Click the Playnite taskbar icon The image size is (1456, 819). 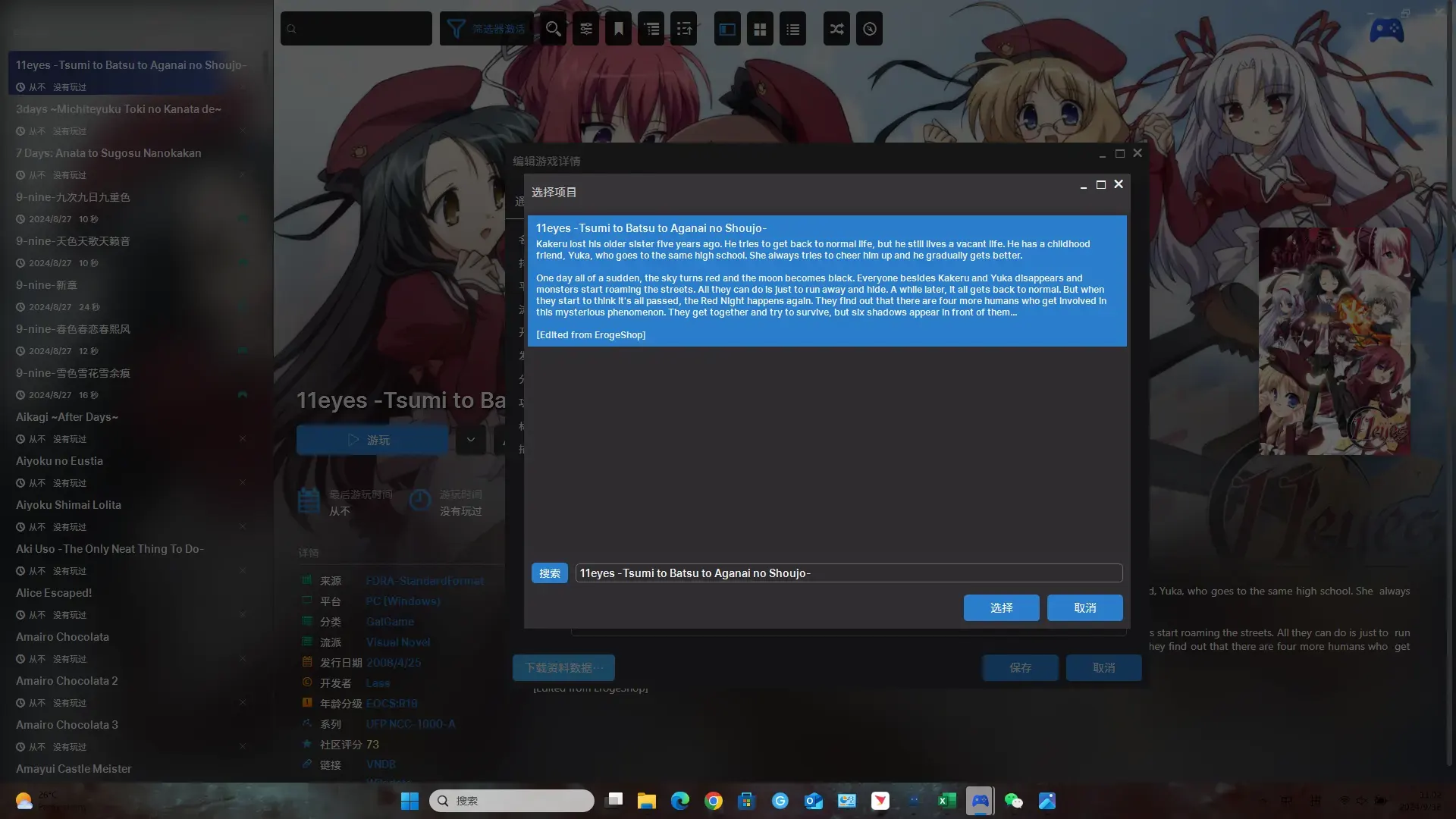pyautogui.click(x=981, y=801)
